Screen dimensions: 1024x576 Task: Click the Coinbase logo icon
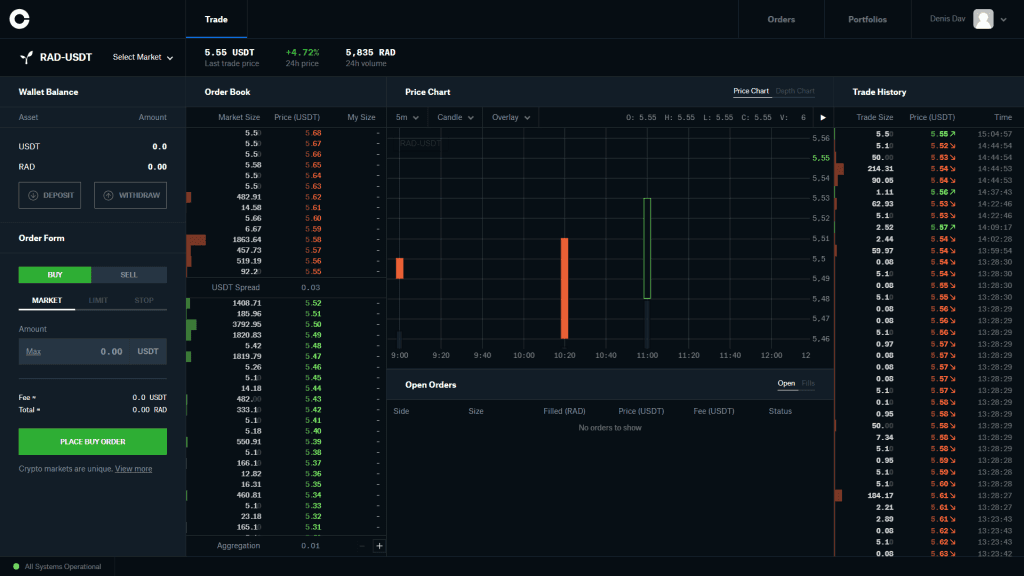tap(20, 19)
